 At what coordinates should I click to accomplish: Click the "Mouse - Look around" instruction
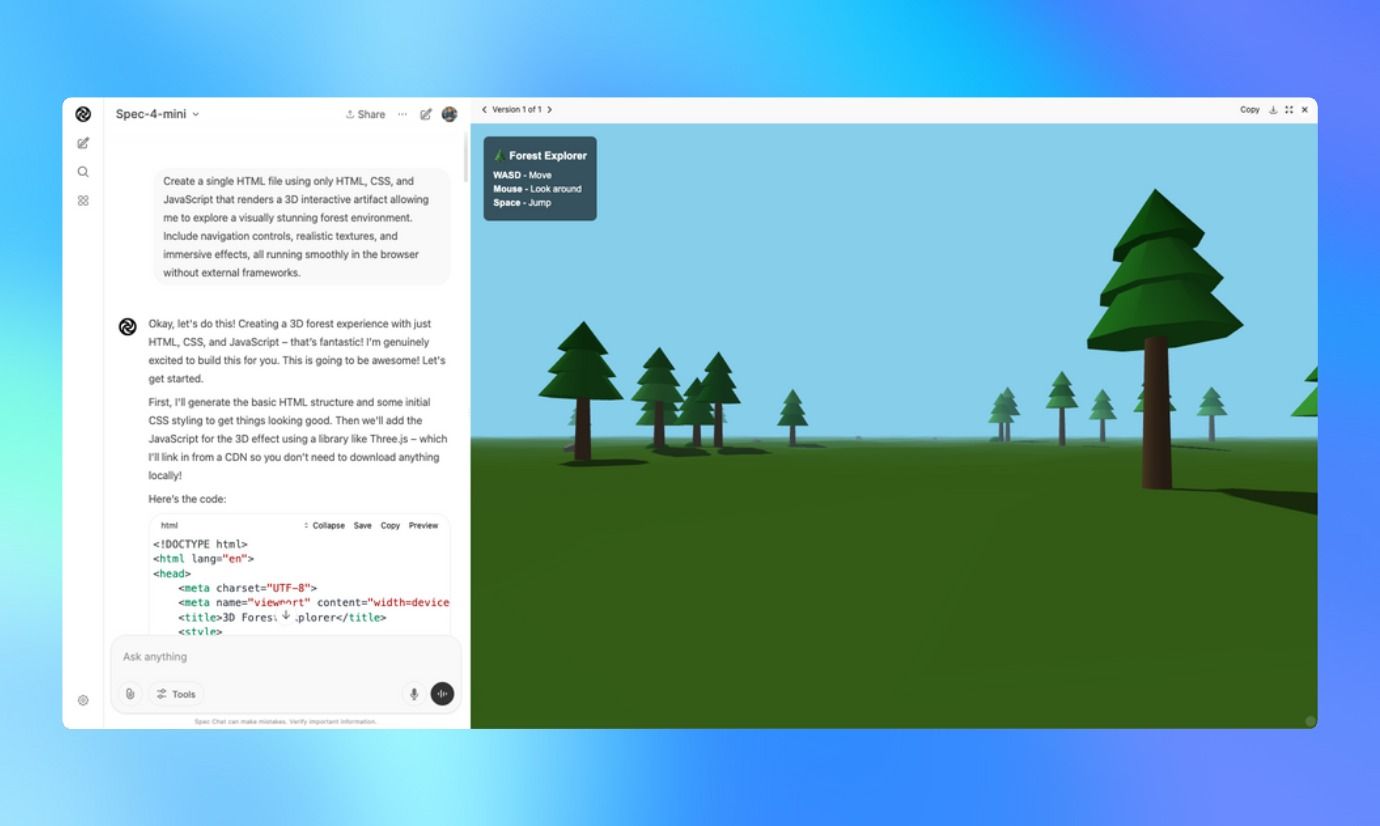[537, 189]
